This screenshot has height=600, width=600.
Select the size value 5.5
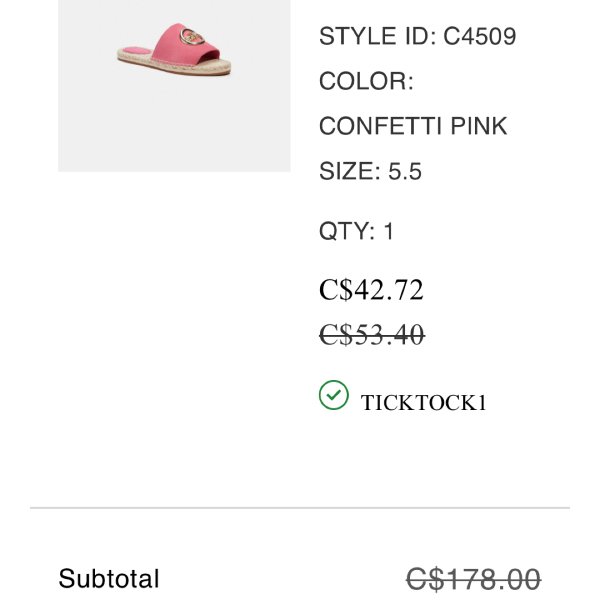coord(405,171)
